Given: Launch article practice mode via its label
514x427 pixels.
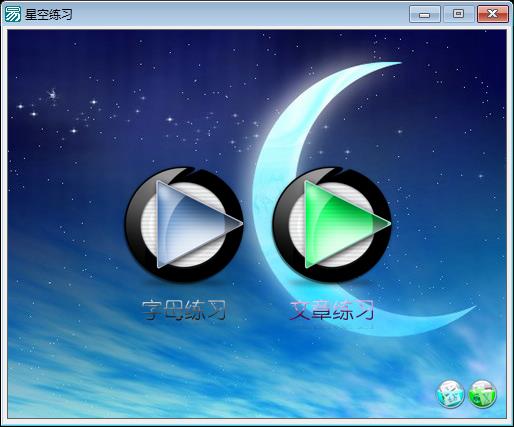Looking at the screenshot, I should click(x=332, y=310).
